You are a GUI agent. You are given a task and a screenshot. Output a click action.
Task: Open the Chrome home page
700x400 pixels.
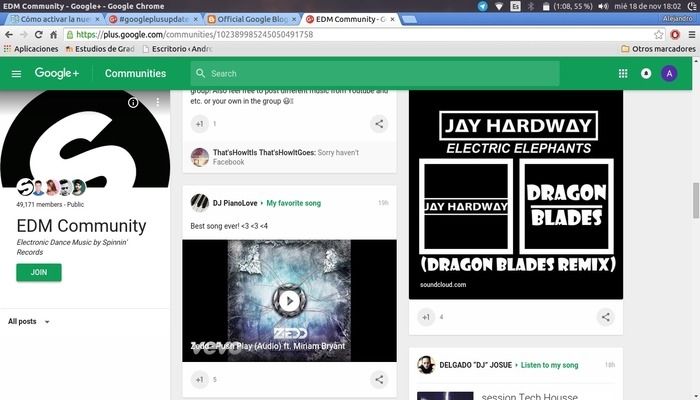pos(54,34)
